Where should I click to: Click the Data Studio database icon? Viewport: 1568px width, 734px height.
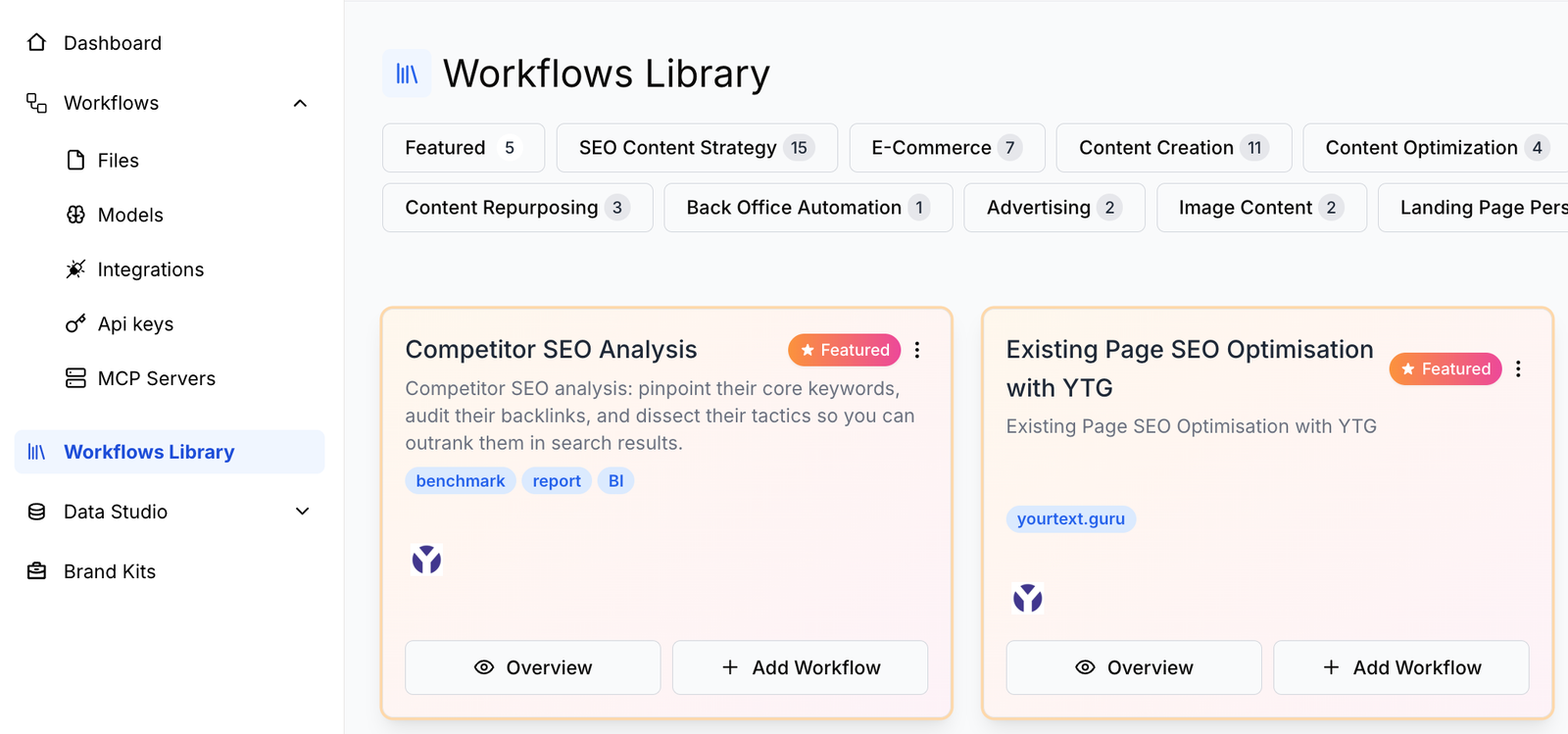36,512
